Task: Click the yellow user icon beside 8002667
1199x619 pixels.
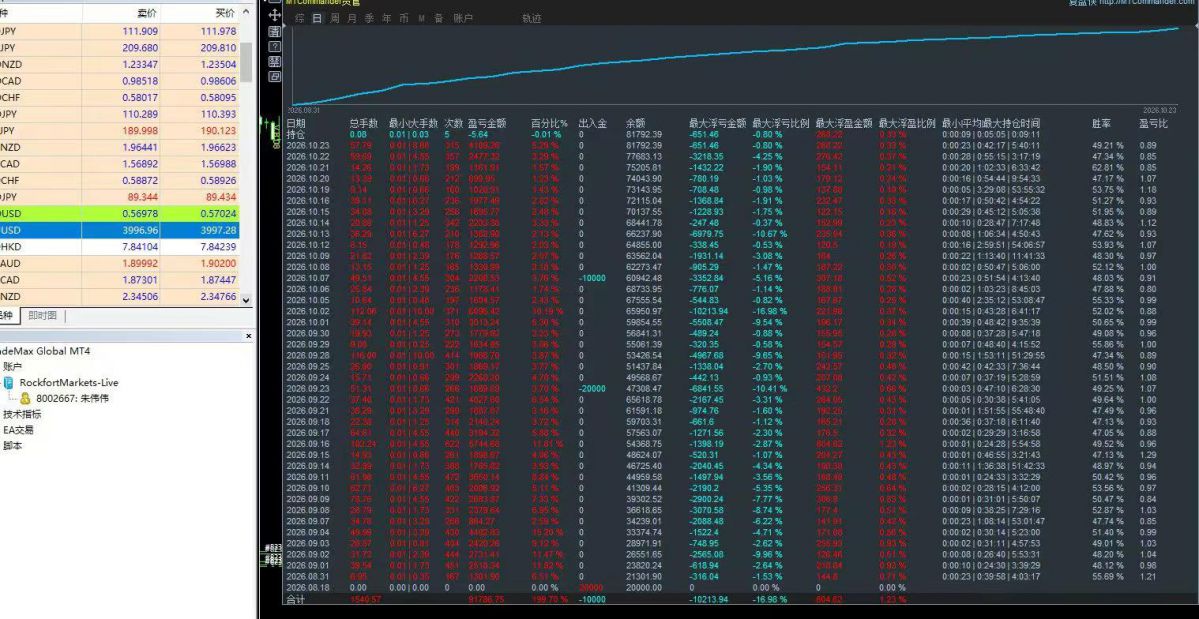Action: [25, 398]
